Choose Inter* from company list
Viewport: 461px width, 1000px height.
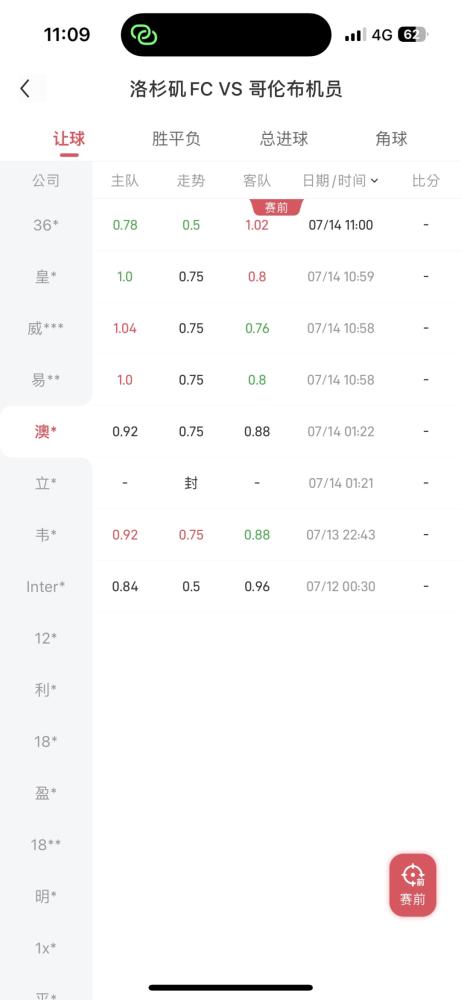46,586
